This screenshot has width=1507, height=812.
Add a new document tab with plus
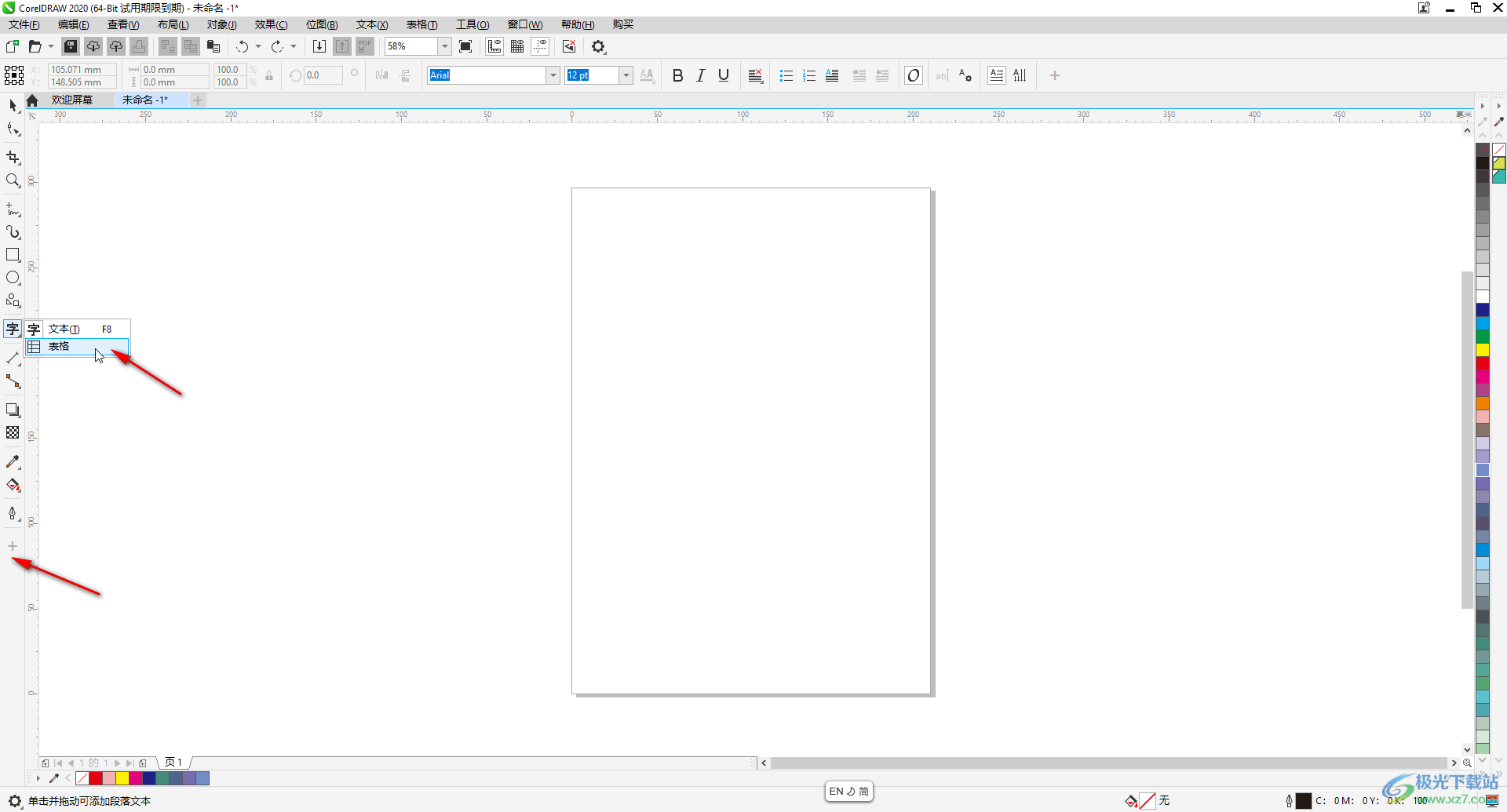coord(198,100)
